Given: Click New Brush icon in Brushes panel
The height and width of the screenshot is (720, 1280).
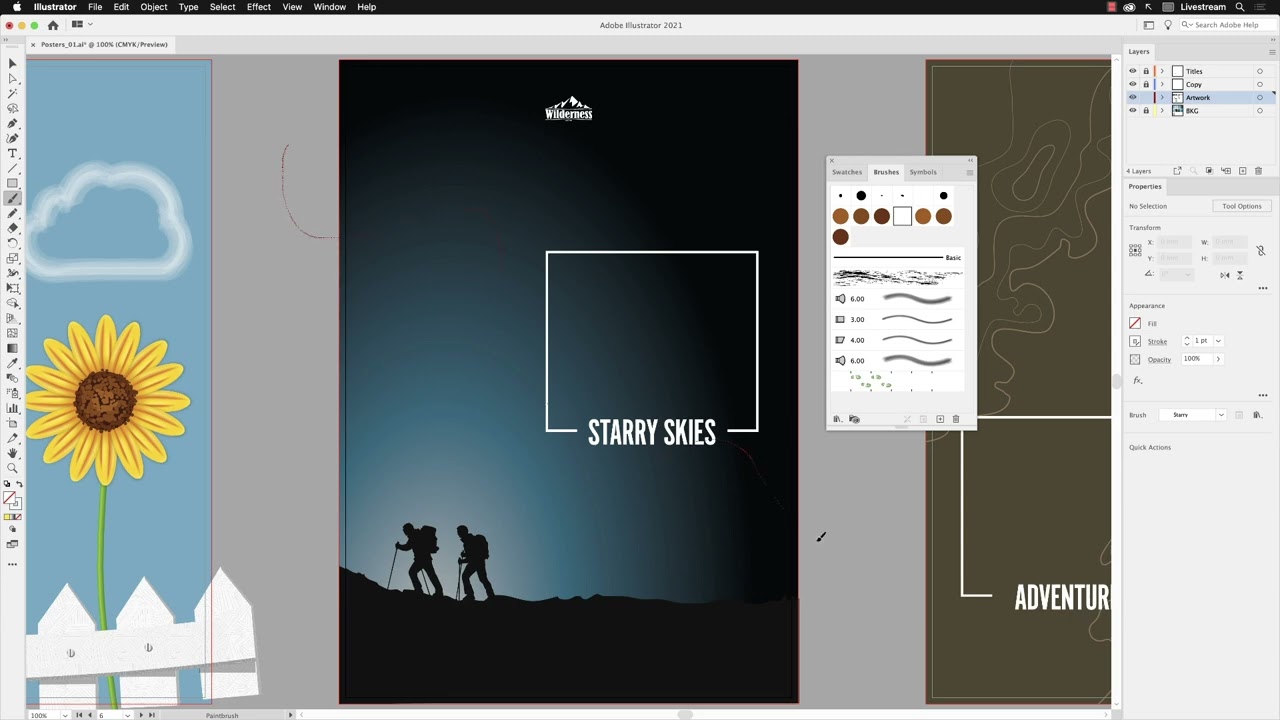Looking at the screenshot, I should click(940, 419).
